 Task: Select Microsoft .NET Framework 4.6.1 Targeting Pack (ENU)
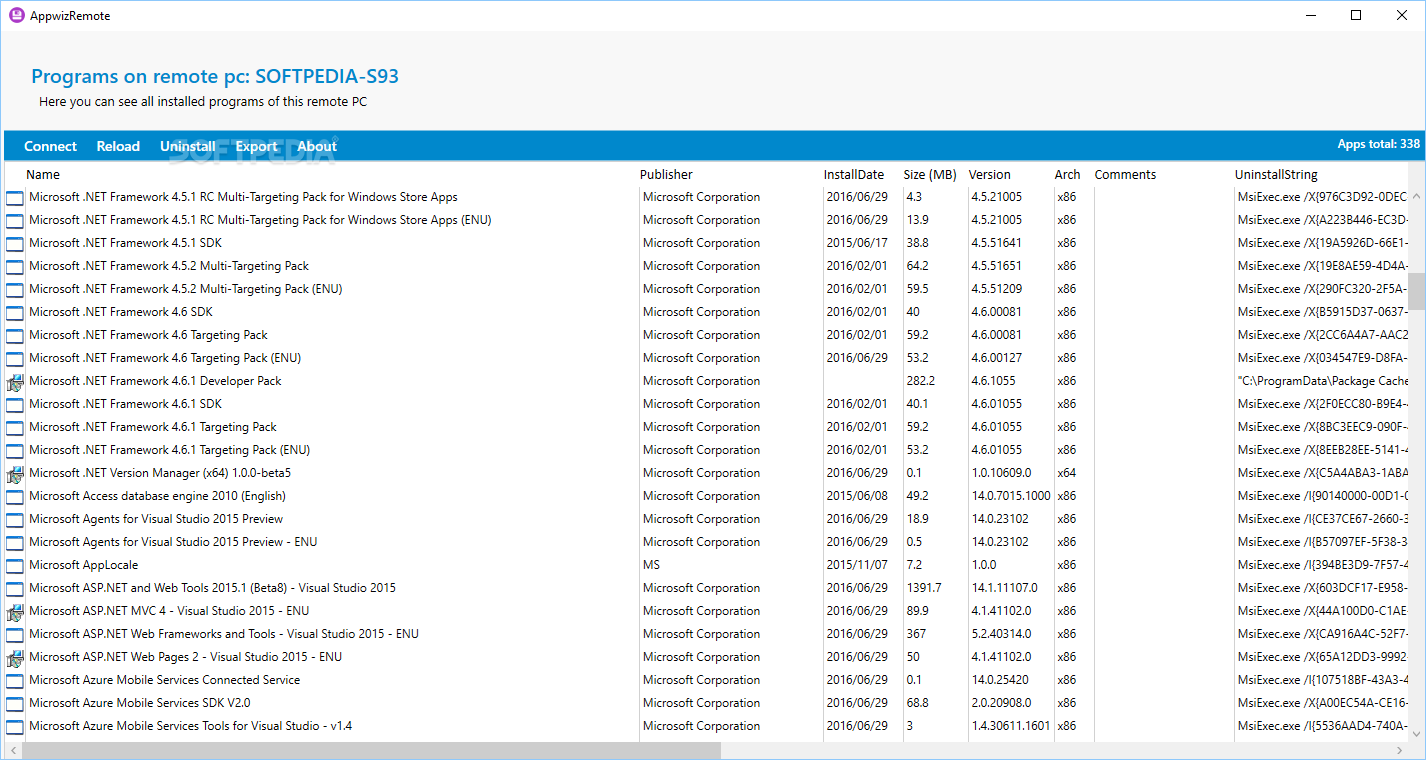tap(169, 450)
